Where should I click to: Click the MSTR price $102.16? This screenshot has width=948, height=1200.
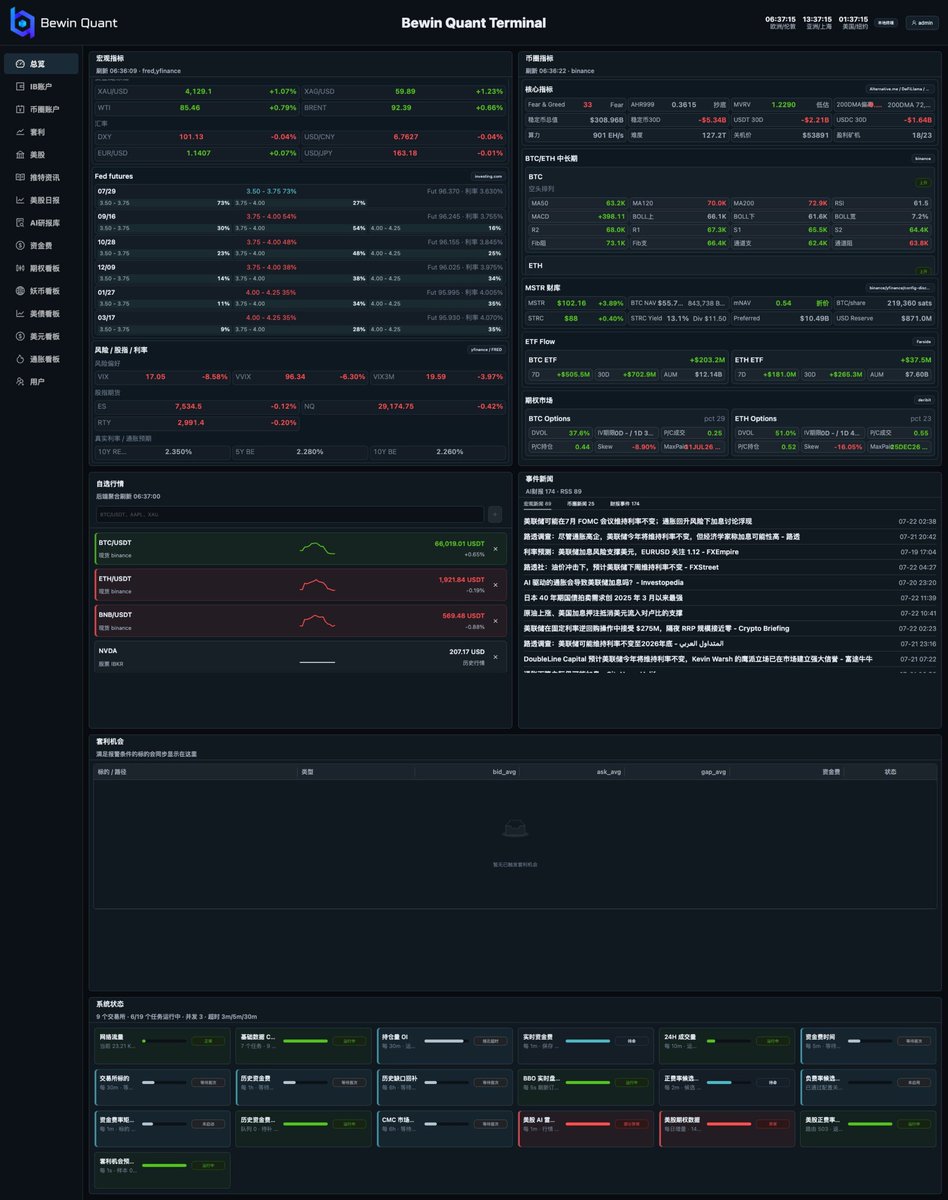point(571,303)
